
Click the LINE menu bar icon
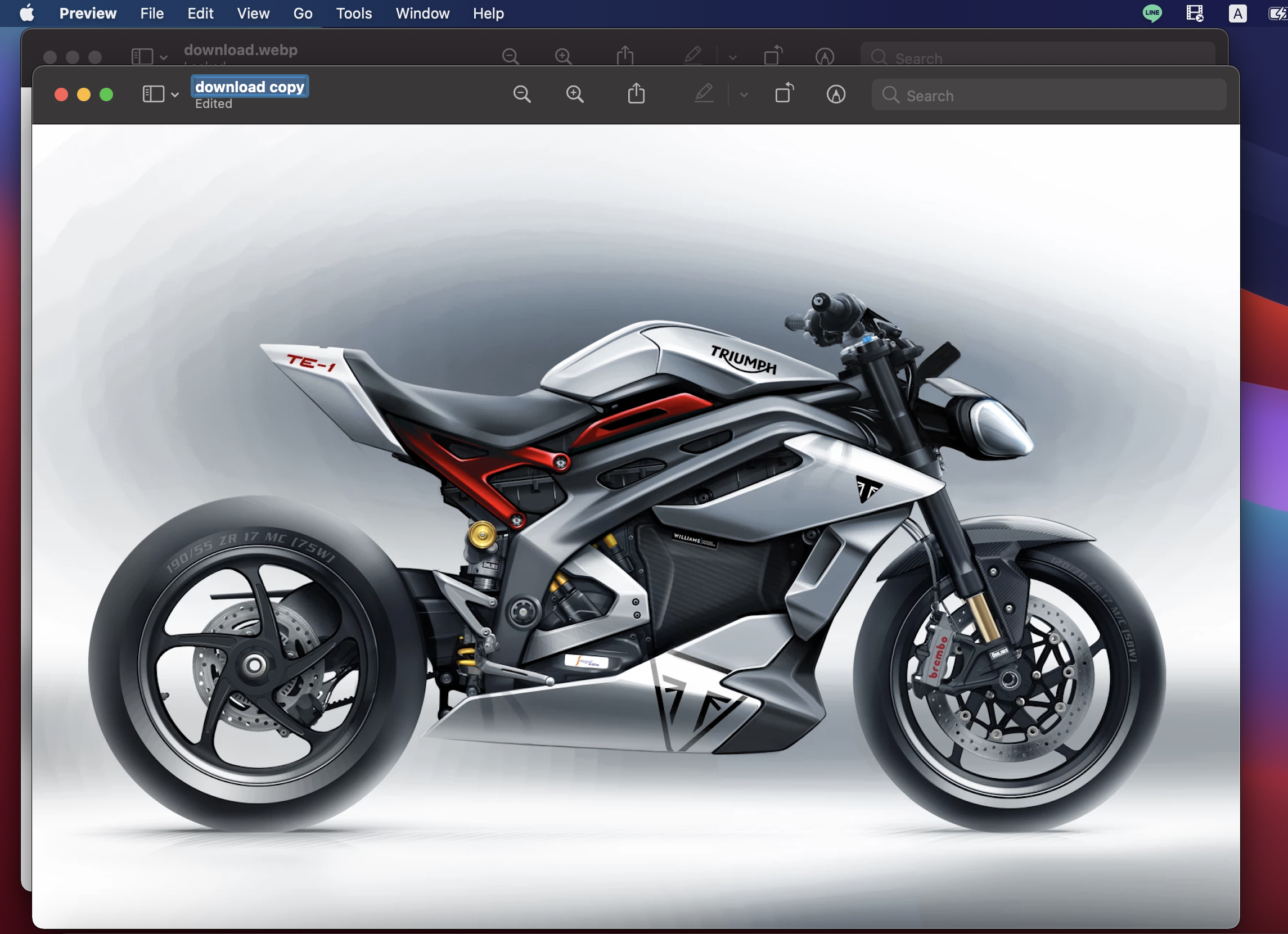[x=1152, y=13]
